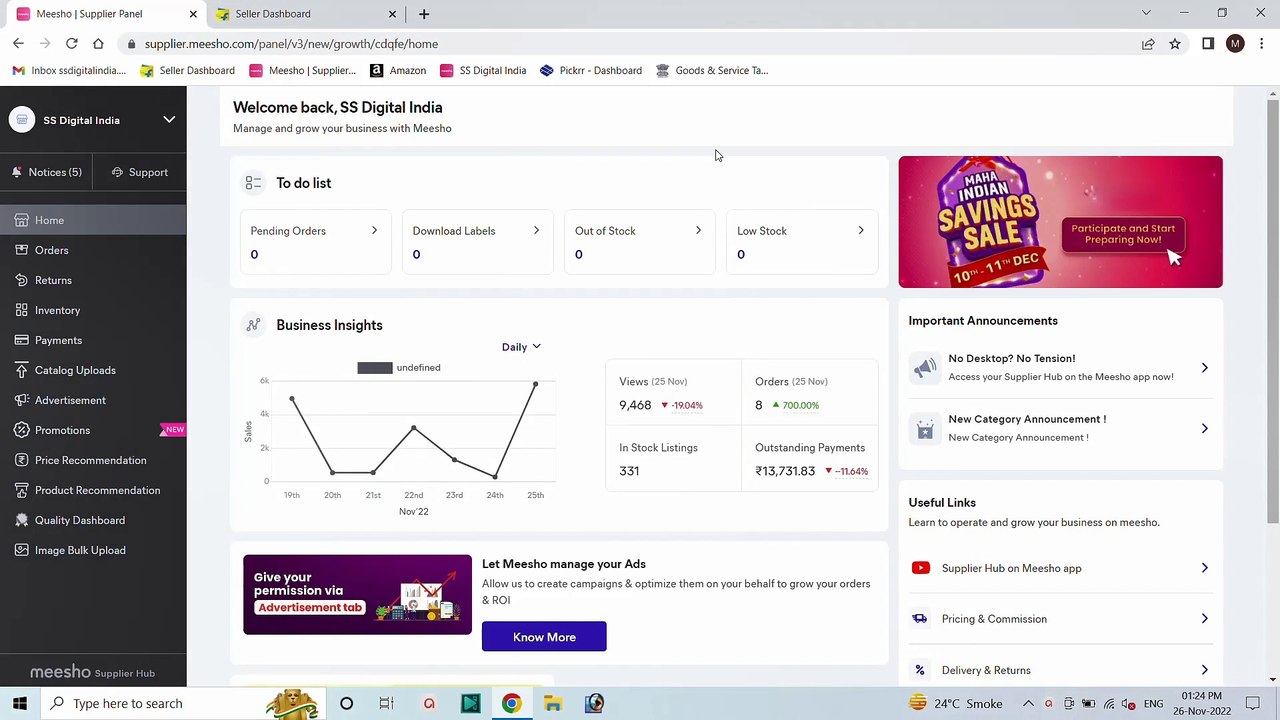Image resolution: width=1280 pixels, height=720 pixels.
Task: Click the share page icon in address bar
Action: [1148, 44]
